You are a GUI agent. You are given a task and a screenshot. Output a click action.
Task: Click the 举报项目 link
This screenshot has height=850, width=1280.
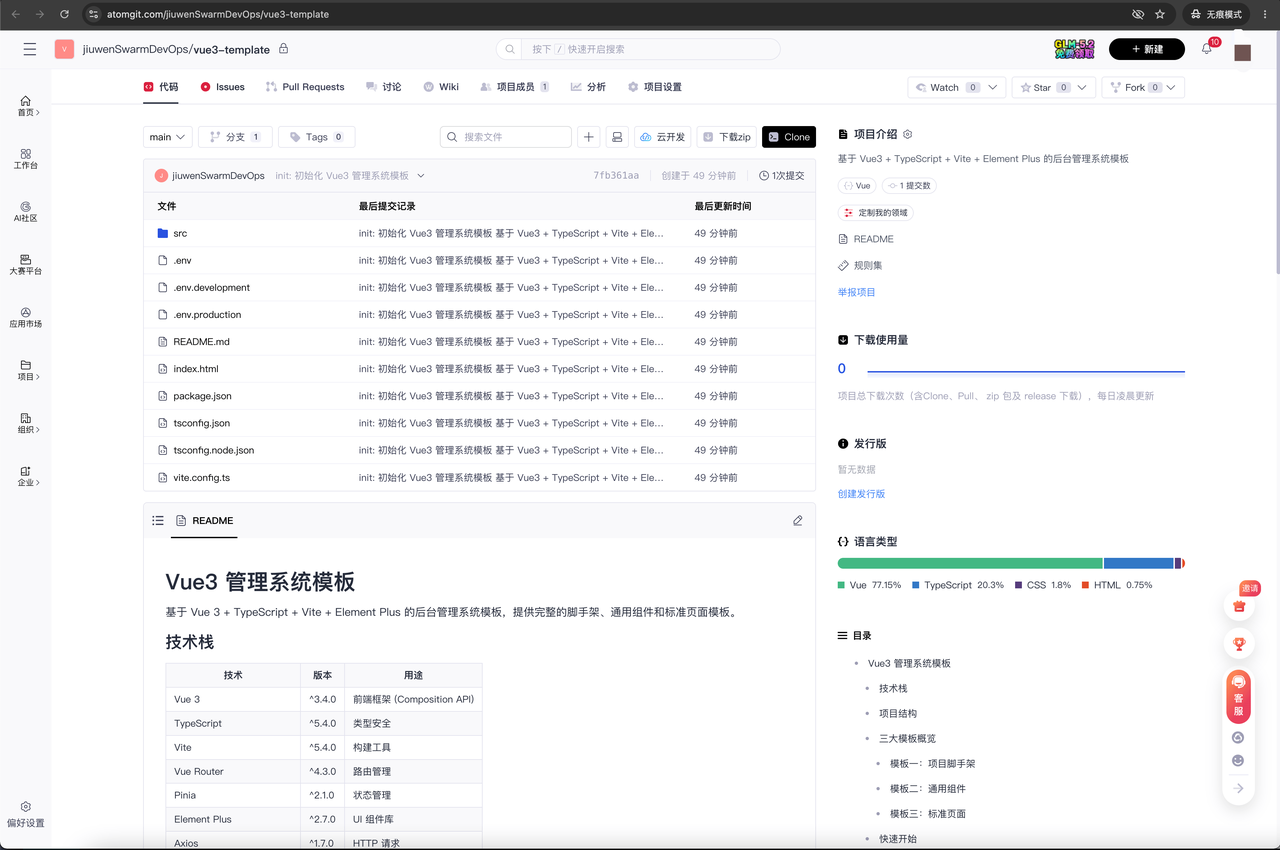click(857, 292)
